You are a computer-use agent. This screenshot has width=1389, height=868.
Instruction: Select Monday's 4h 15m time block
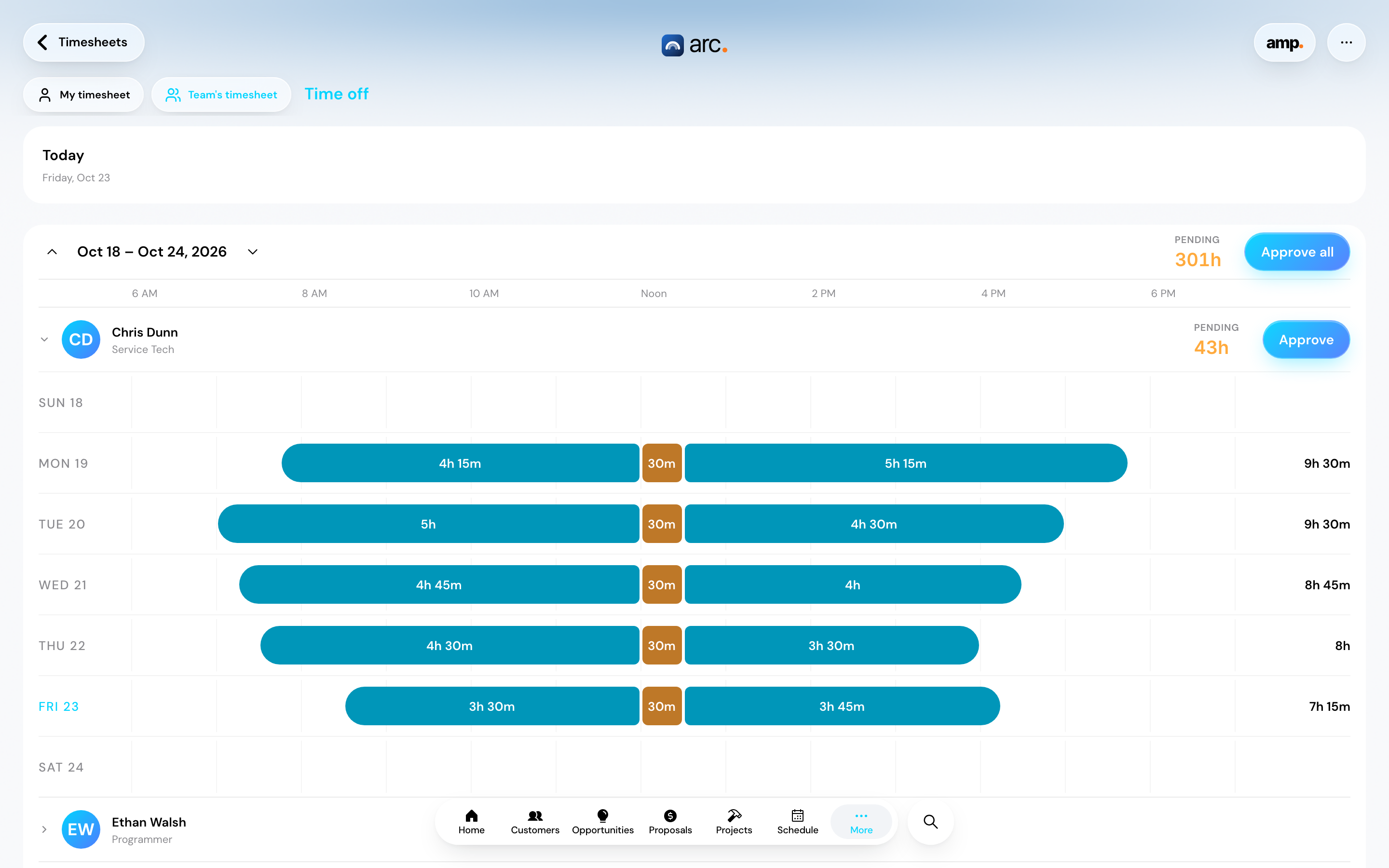coord(460,463)
